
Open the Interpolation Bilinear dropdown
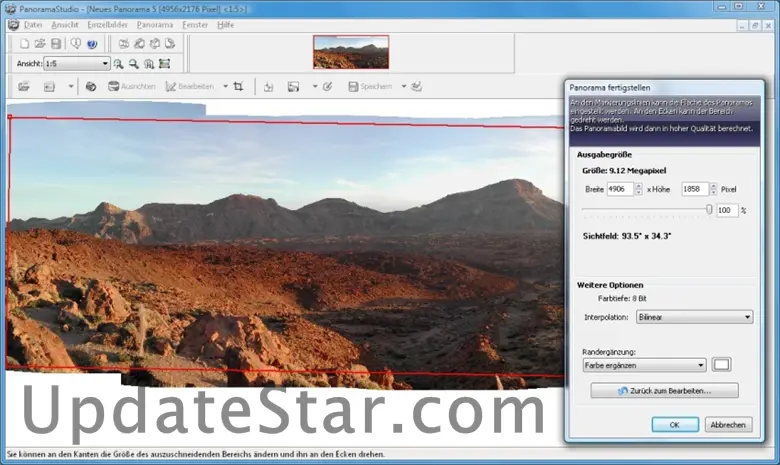(x=694, y=317)
